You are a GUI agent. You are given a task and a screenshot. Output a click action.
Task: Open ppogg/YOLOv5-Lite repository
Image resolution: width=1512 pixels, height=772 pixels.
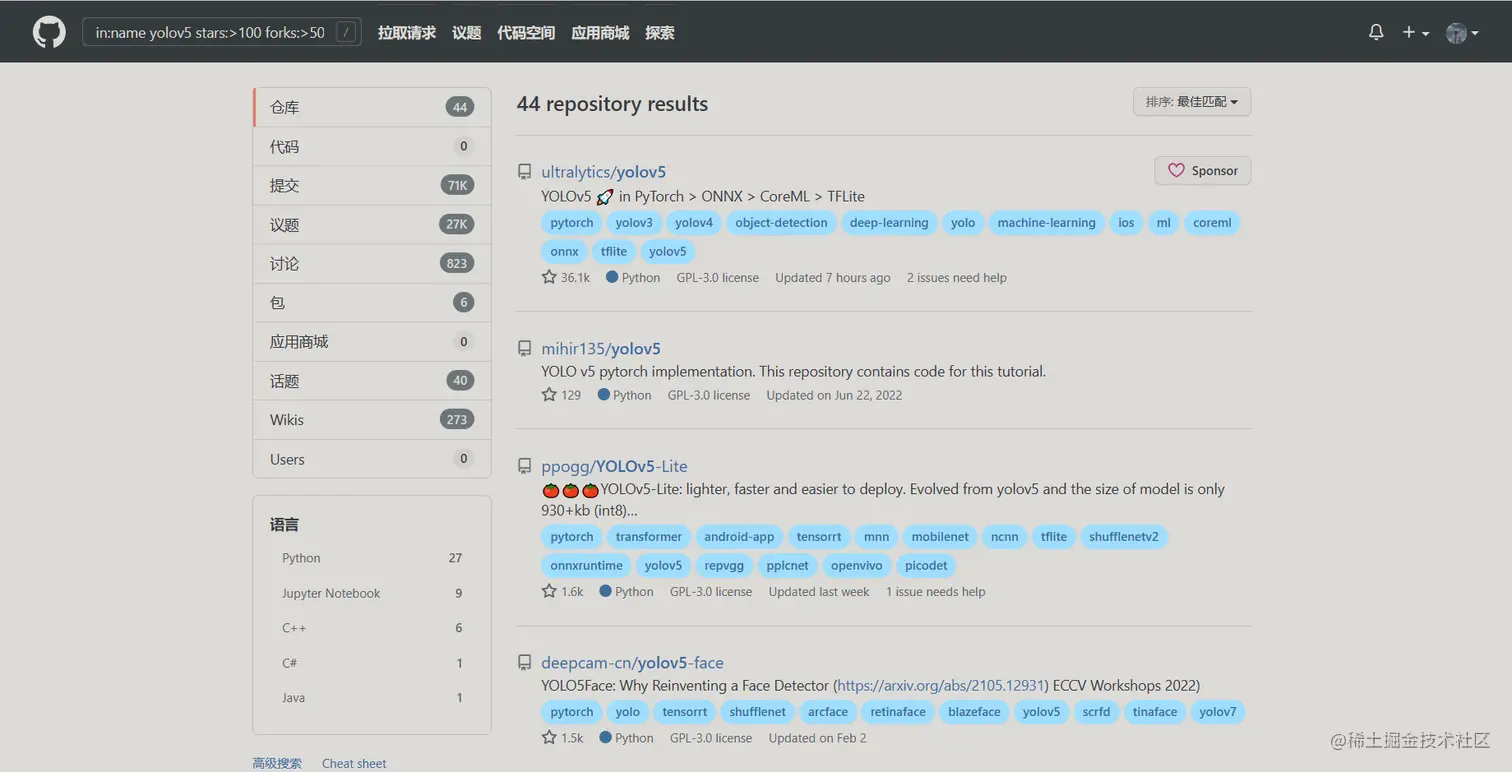pyautogui.click(x=614, y=466)
